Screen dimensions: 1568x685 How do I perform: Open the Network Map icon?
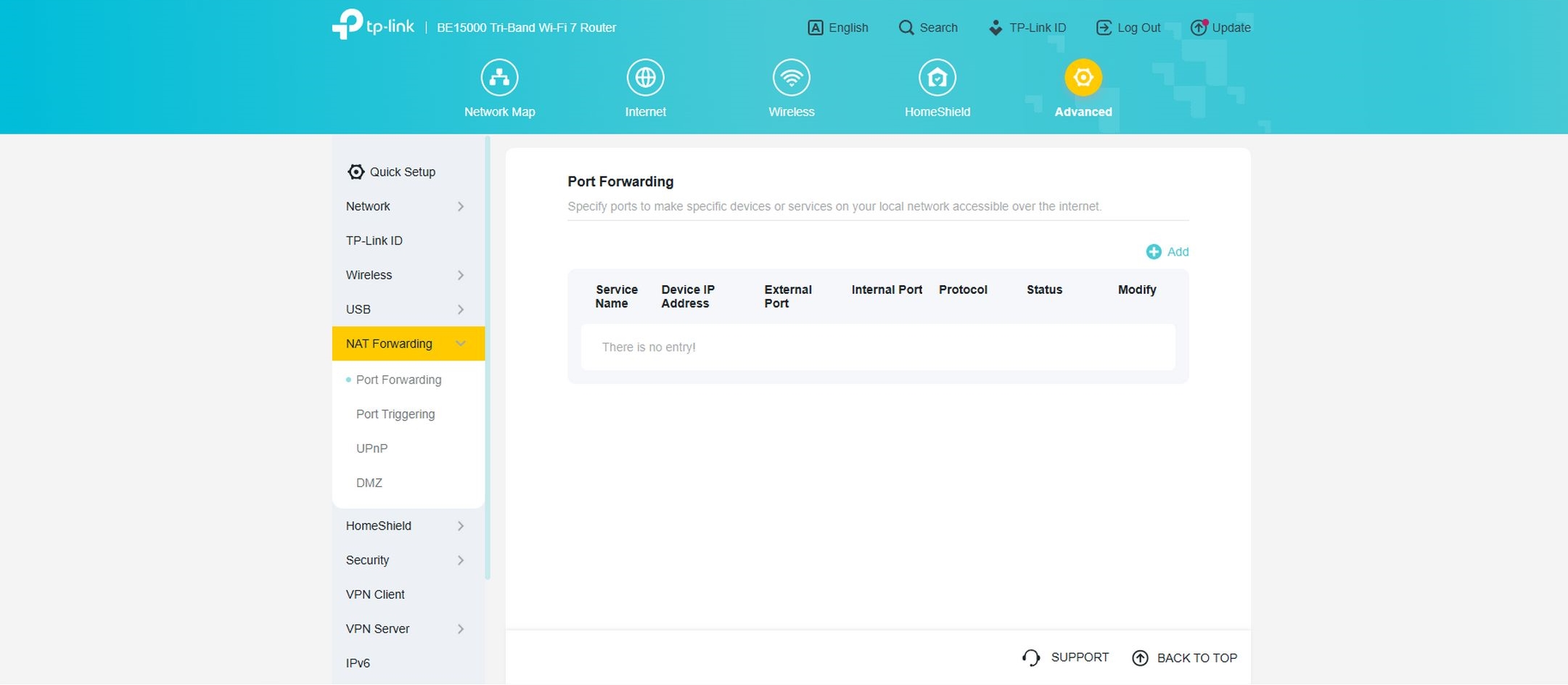click(x=499, y=78)
